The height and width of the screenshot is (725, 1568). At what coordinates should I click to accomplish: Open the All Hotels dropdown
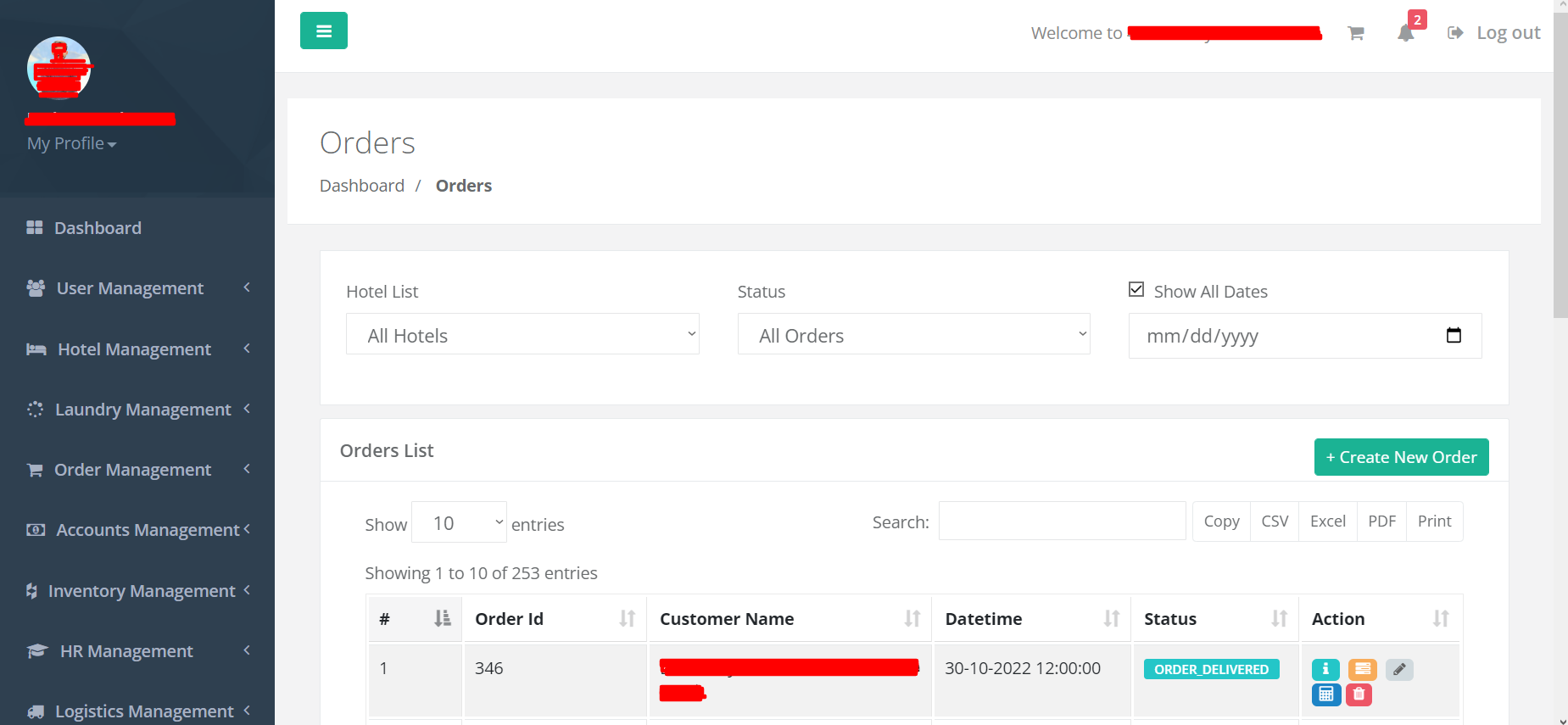point(522,335)
